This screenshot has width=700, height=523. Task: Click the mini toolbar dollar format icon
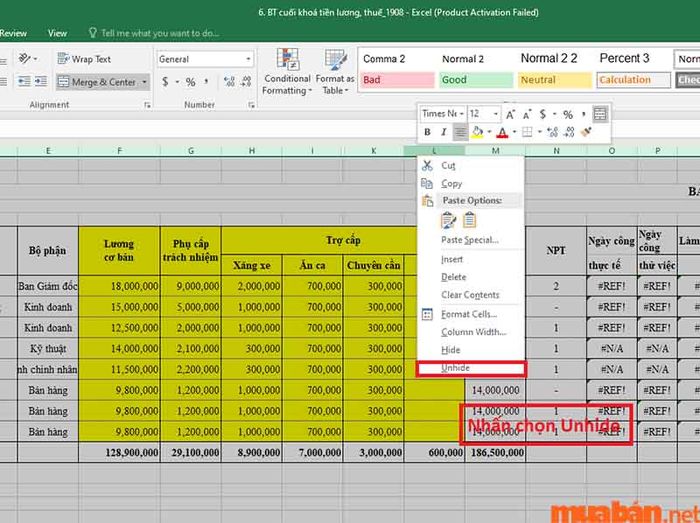point(543,114)
